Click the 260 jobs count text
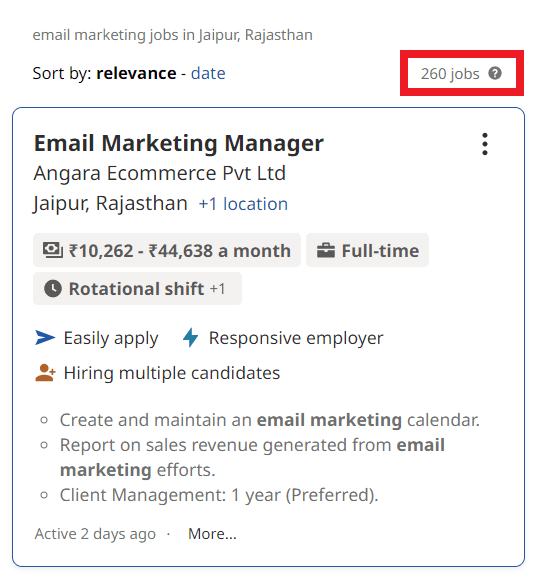This screenshot has height=580, width=537. coord(450,74)
